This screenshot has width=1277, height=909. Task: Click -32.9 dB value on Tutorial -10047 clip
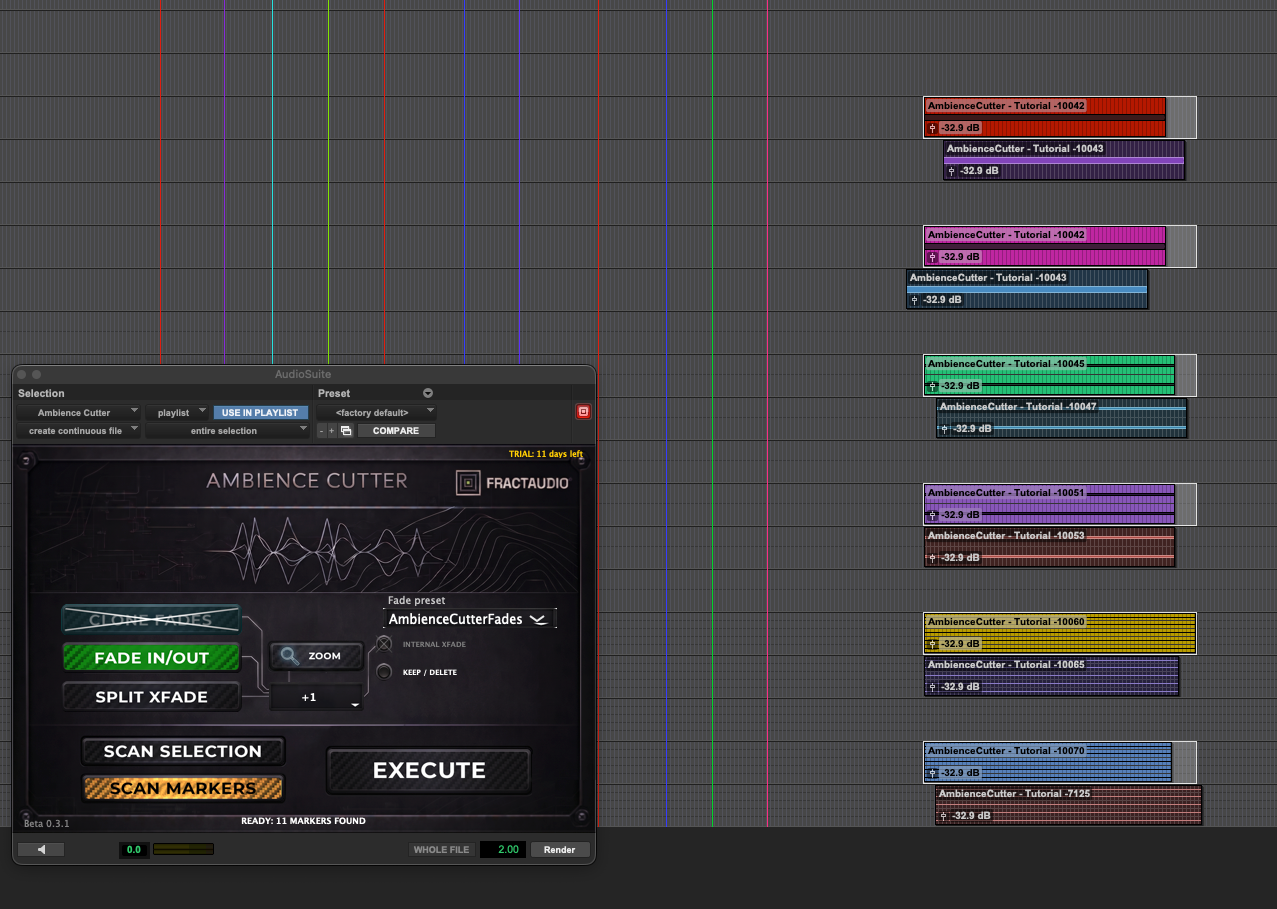(972, 429)
